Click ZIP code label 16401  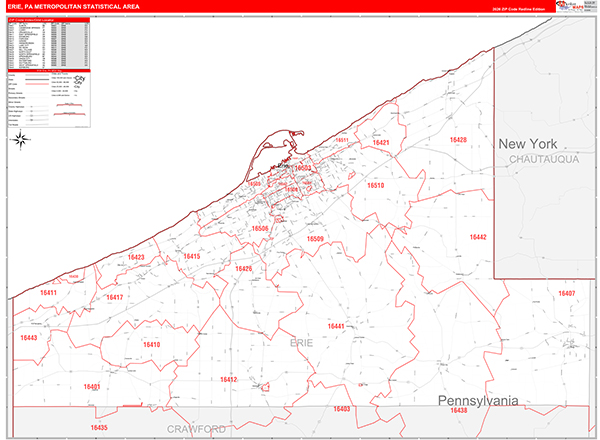click(92, 387)
